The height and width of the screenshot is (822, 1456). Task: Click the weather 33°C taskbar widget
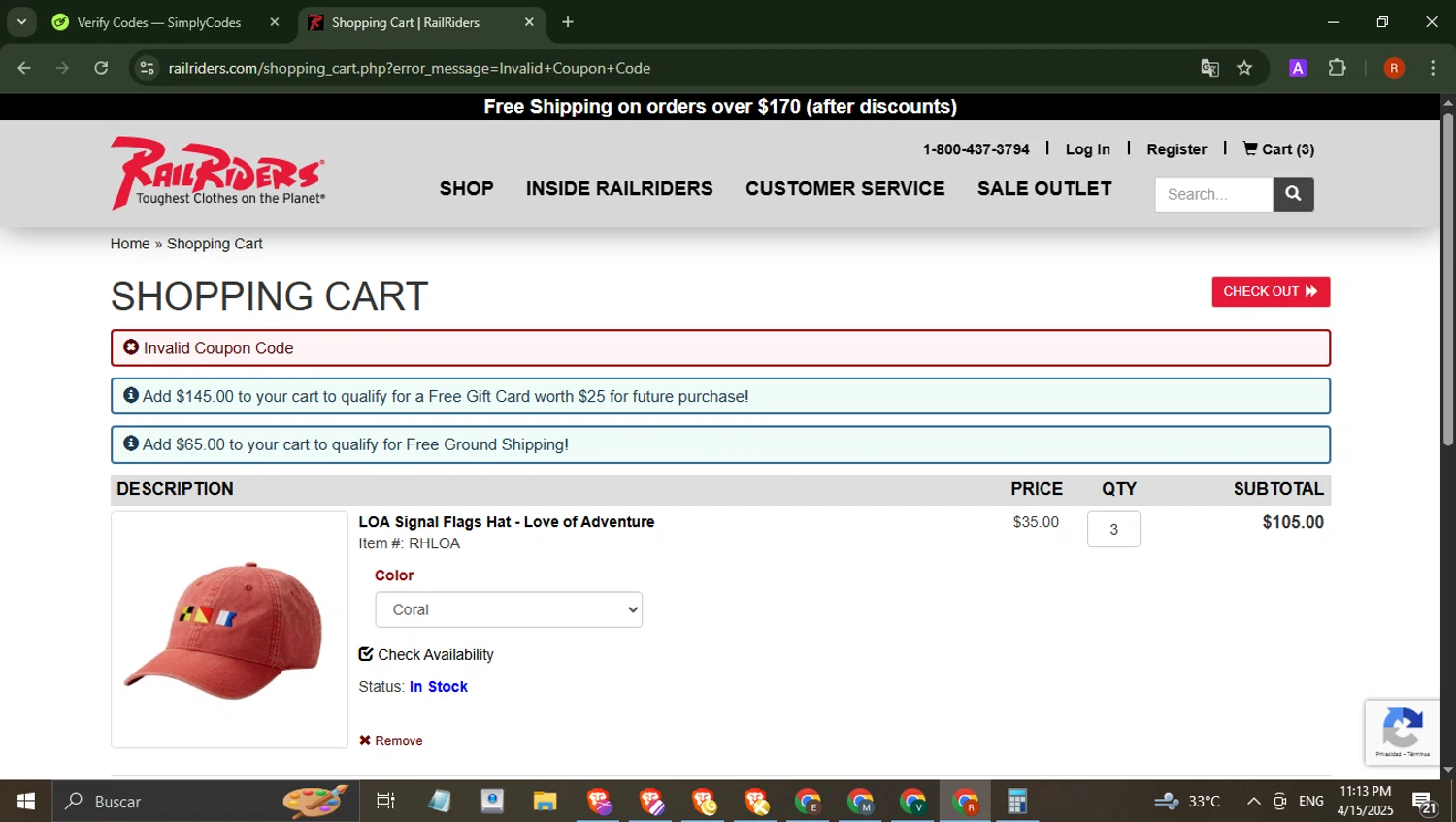(x=1187, y=802)
